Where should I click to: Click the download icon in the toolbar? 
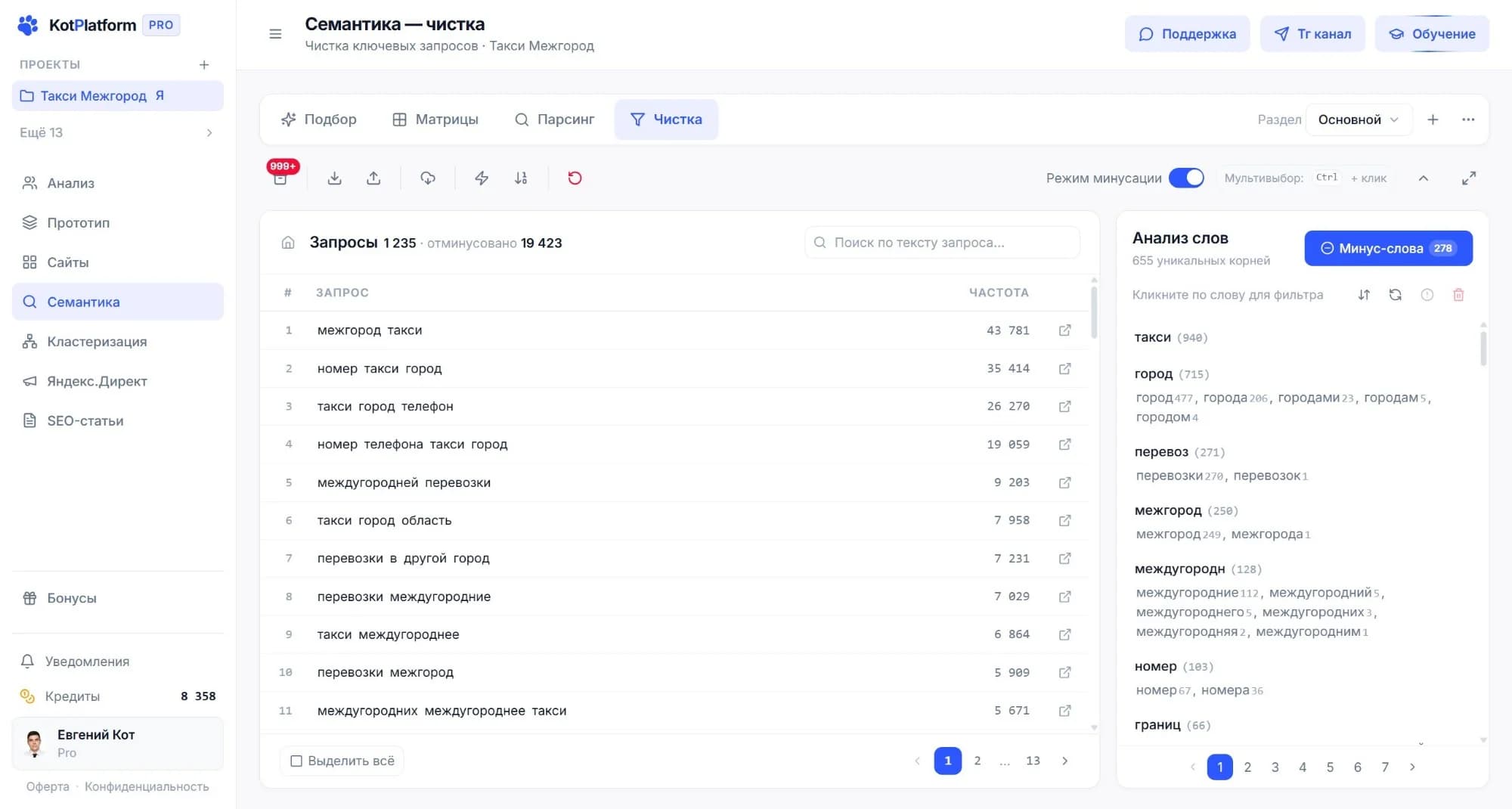[x=335, y=178]
